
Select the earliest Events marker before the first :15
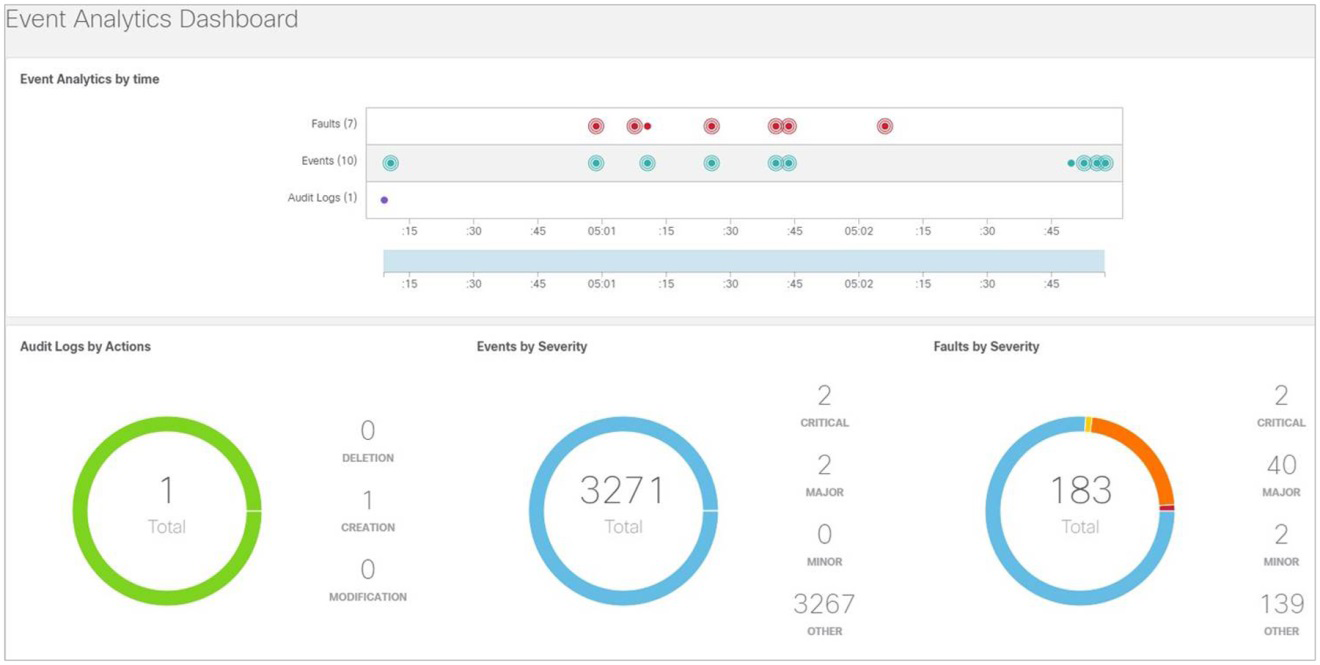coord(391,163)
